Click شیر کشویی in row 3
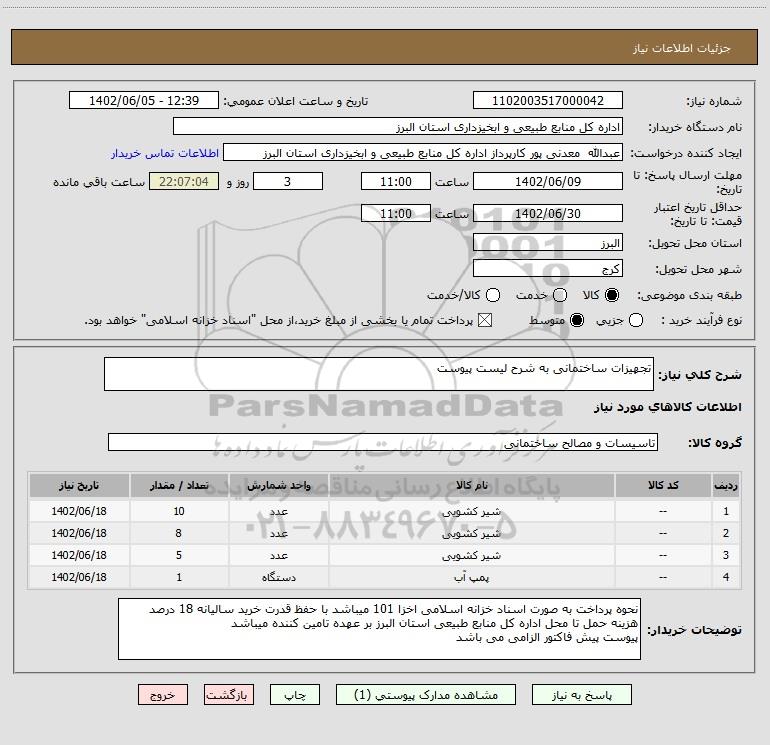The height and width of the screenshot is (745, 770). coord(471,555)
